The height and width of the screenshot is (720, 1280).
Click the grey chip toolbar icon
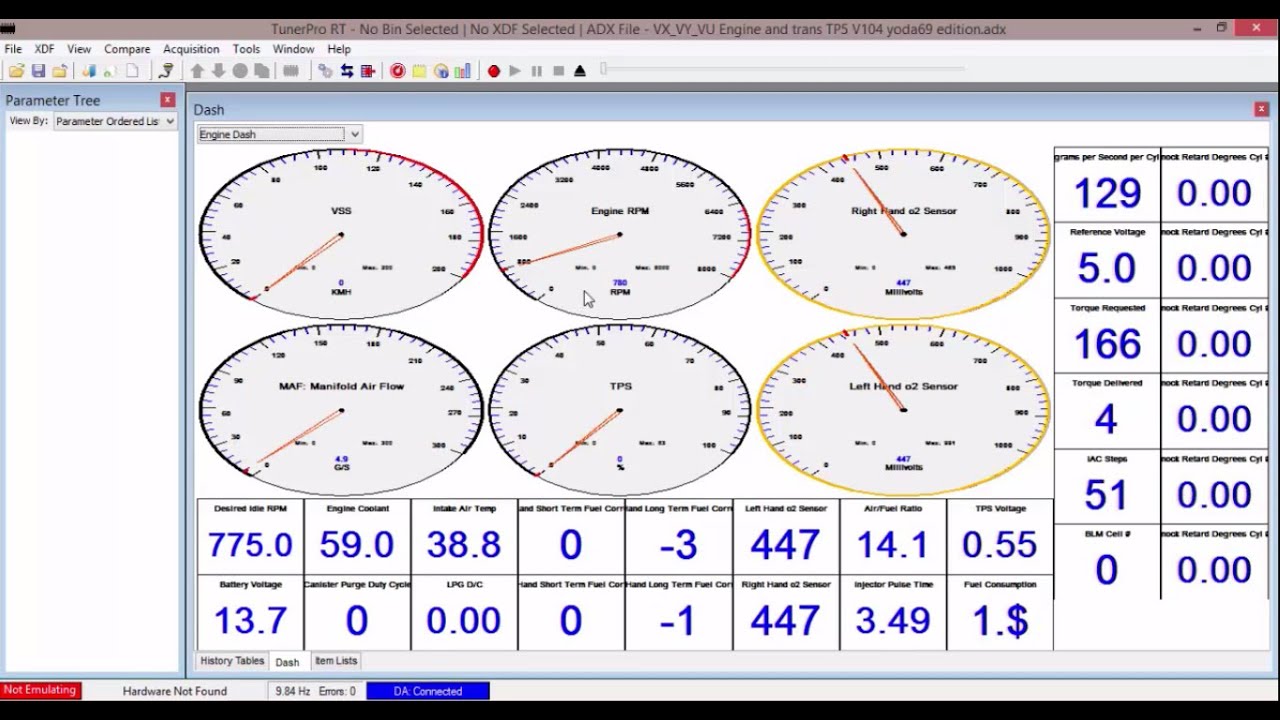pyautogui.click(x=291, y=71)
